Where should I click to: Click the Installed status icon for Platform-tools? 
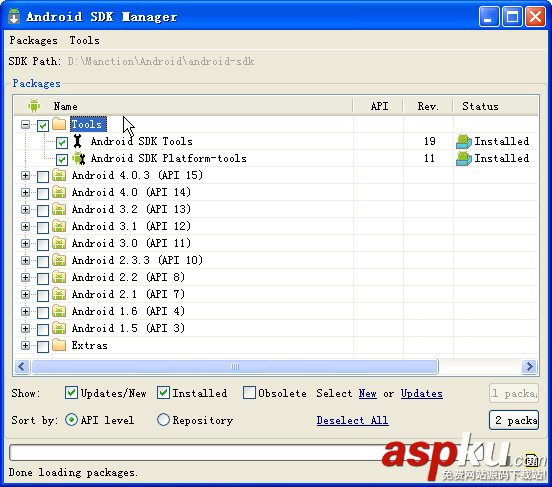point(464,159)
